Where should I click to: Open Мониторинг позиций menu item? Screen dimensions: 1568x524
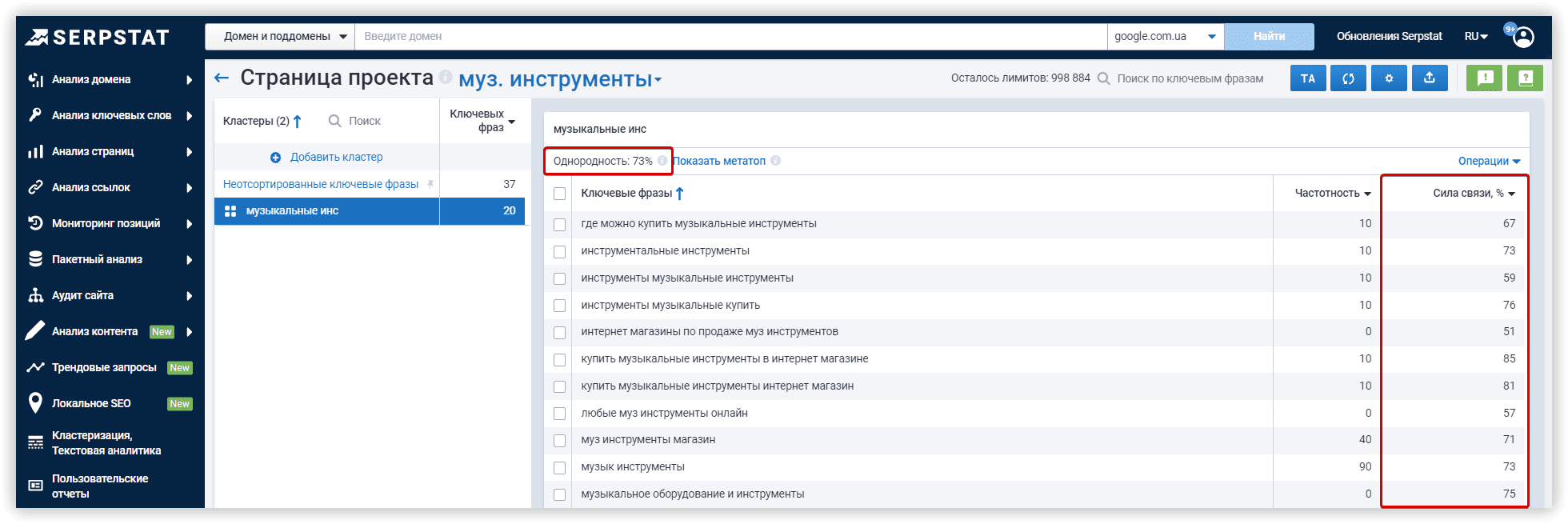click(106, 223)
